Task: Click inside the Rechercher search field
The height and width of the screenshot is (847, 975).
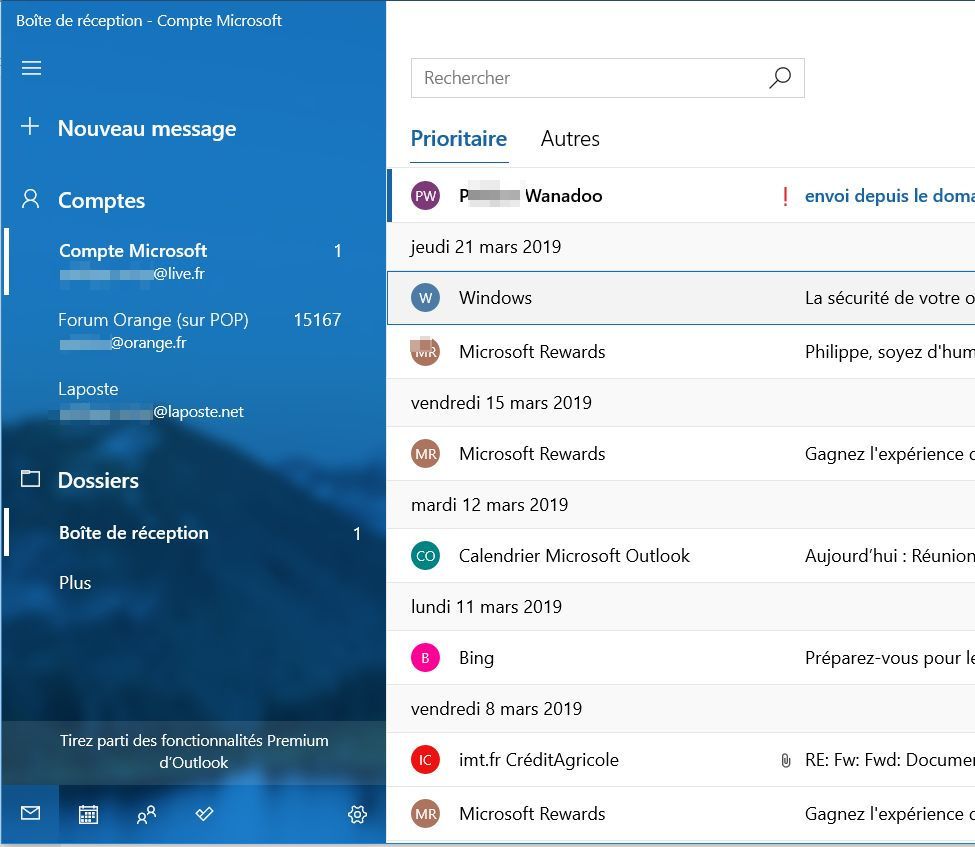Action: coord(585,78)
